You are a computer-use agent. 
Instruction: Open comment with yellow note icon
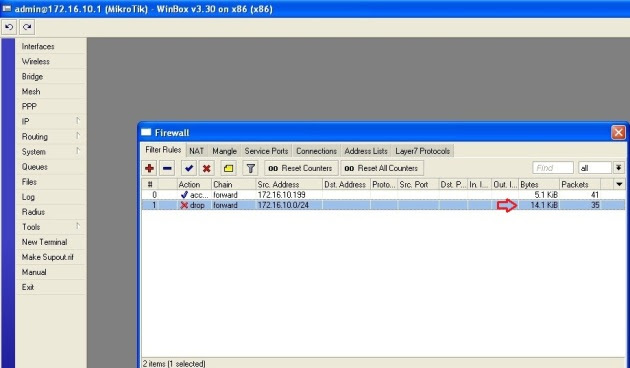tap(228, 168)
